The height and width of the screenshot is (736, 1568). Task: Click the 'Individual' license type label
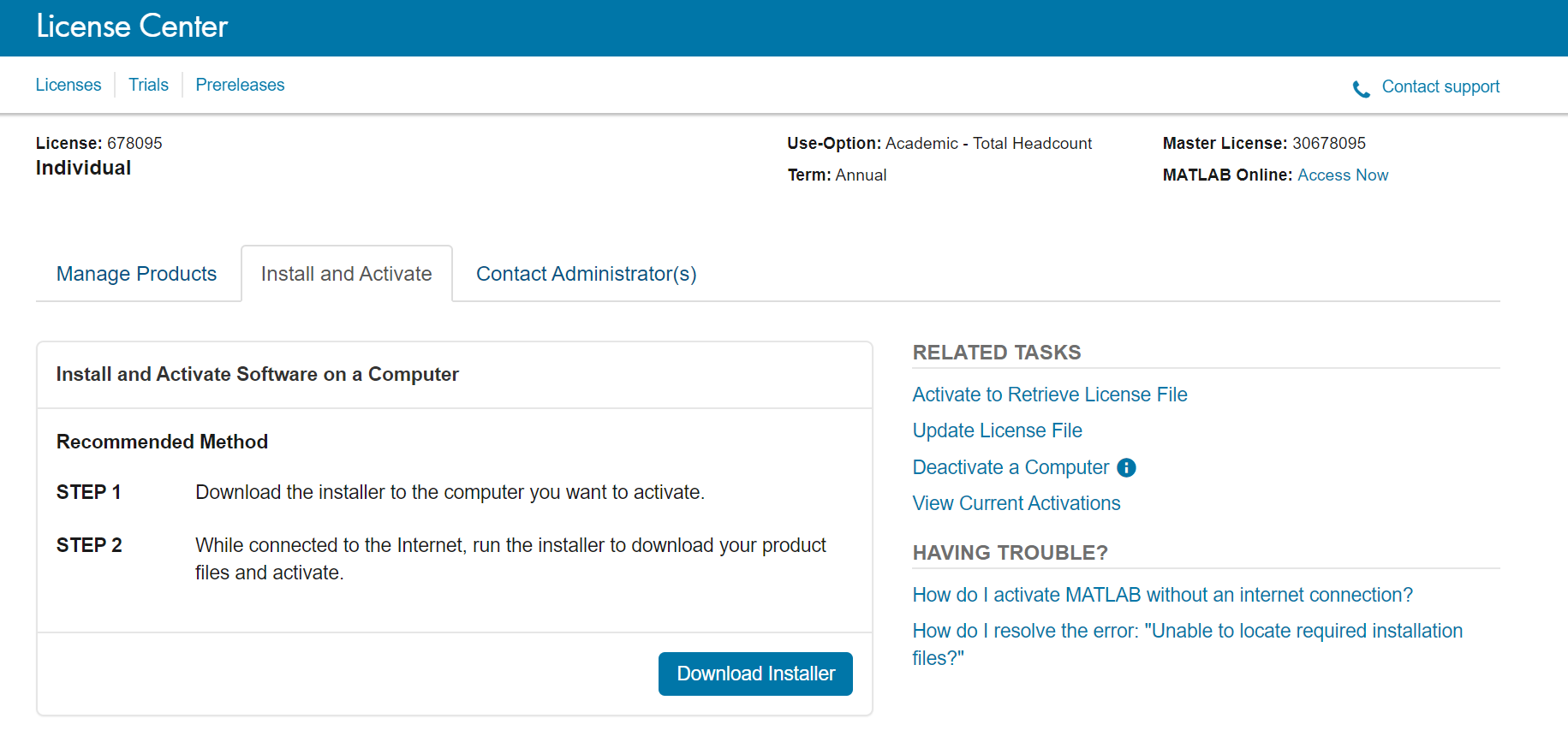[x=84, y=168]
